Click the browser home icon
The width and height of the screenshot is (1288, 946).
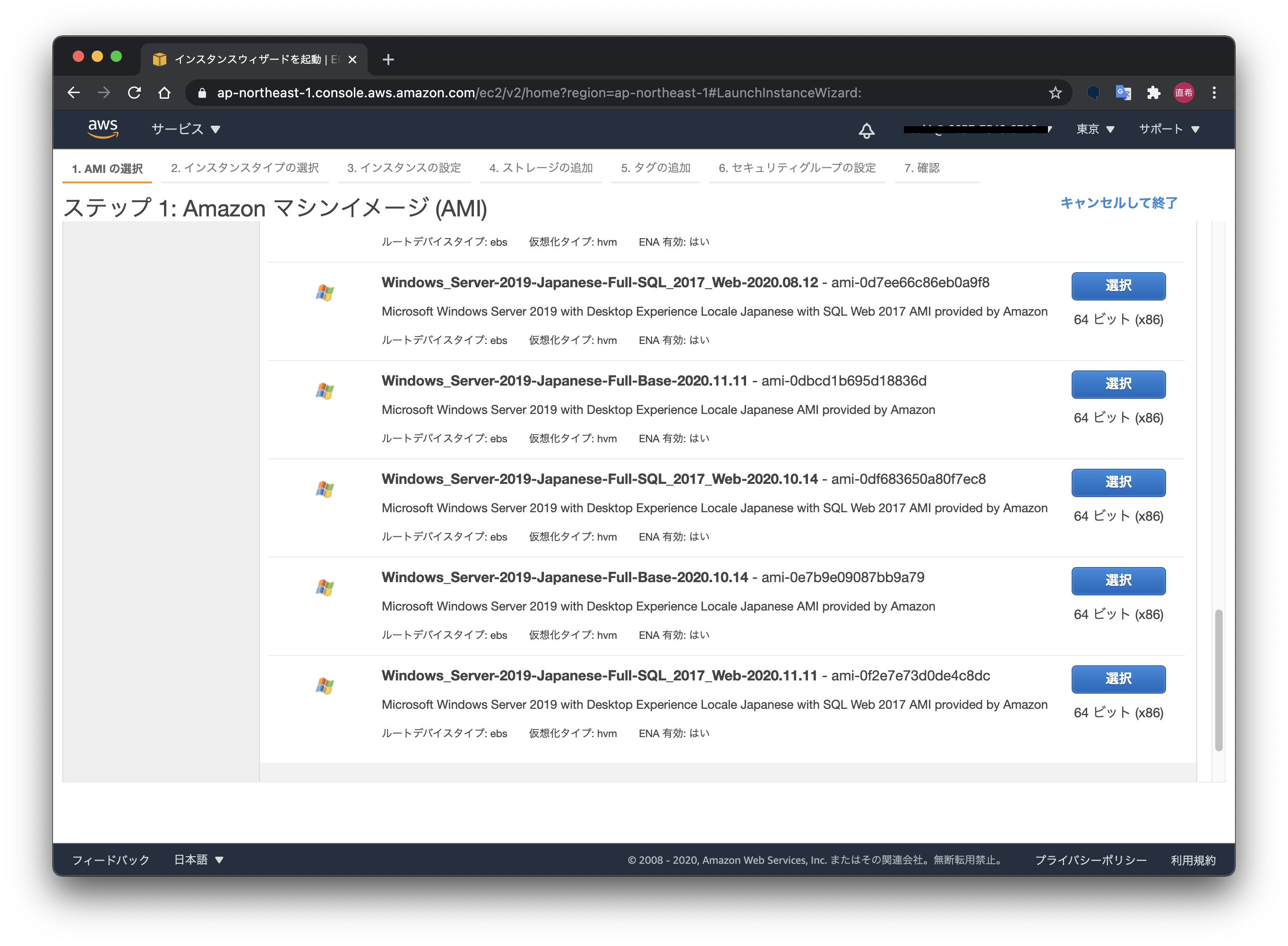[x=164, y=93]
